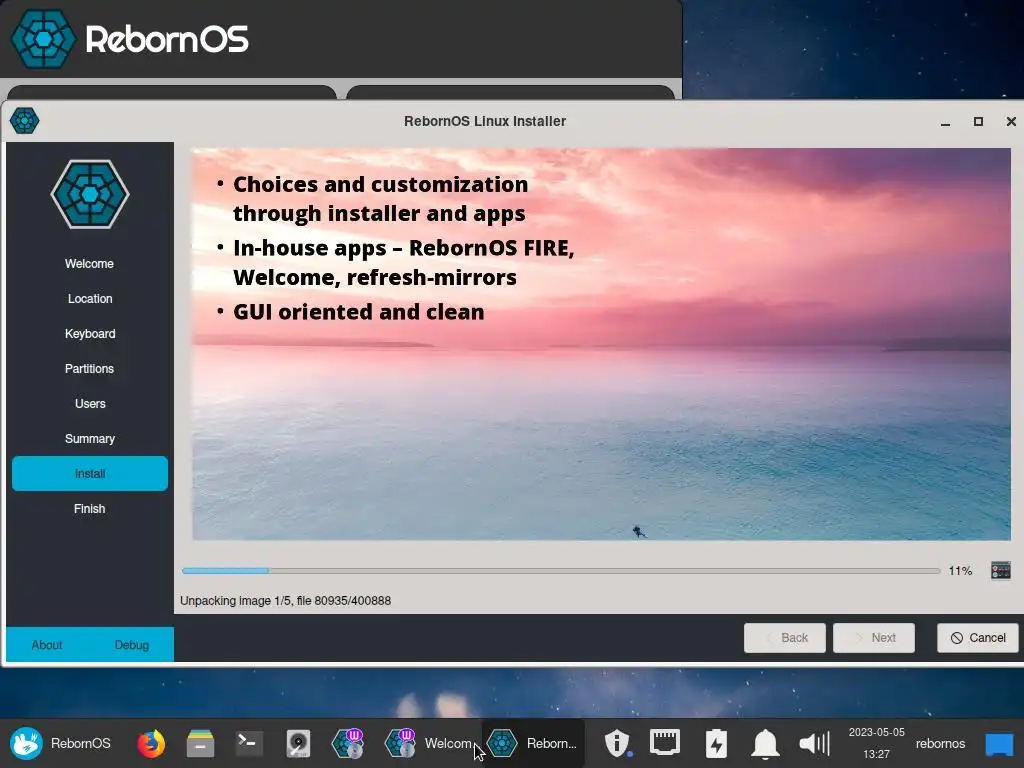
Task: Launch Firefox from the taskbar
Action: 151,743
